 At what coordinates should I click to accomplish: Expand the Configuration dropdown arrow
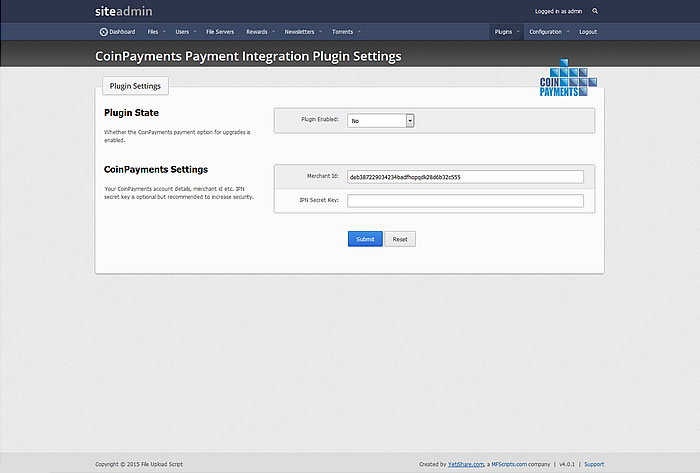[568, 32]
